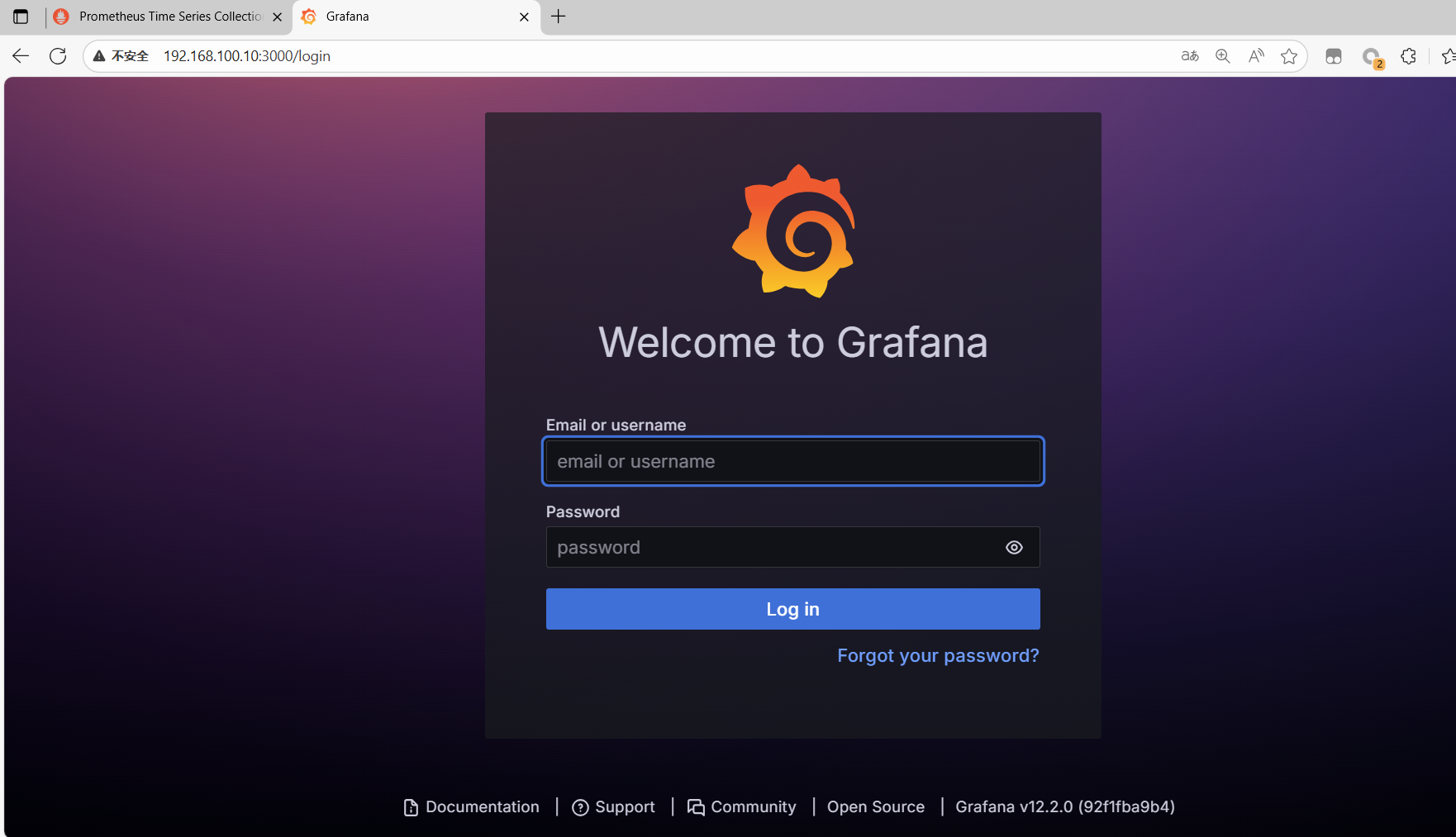This screenshot has width=1456, height=837.
Task: Go back to previous page
Action: click(21, 56)
